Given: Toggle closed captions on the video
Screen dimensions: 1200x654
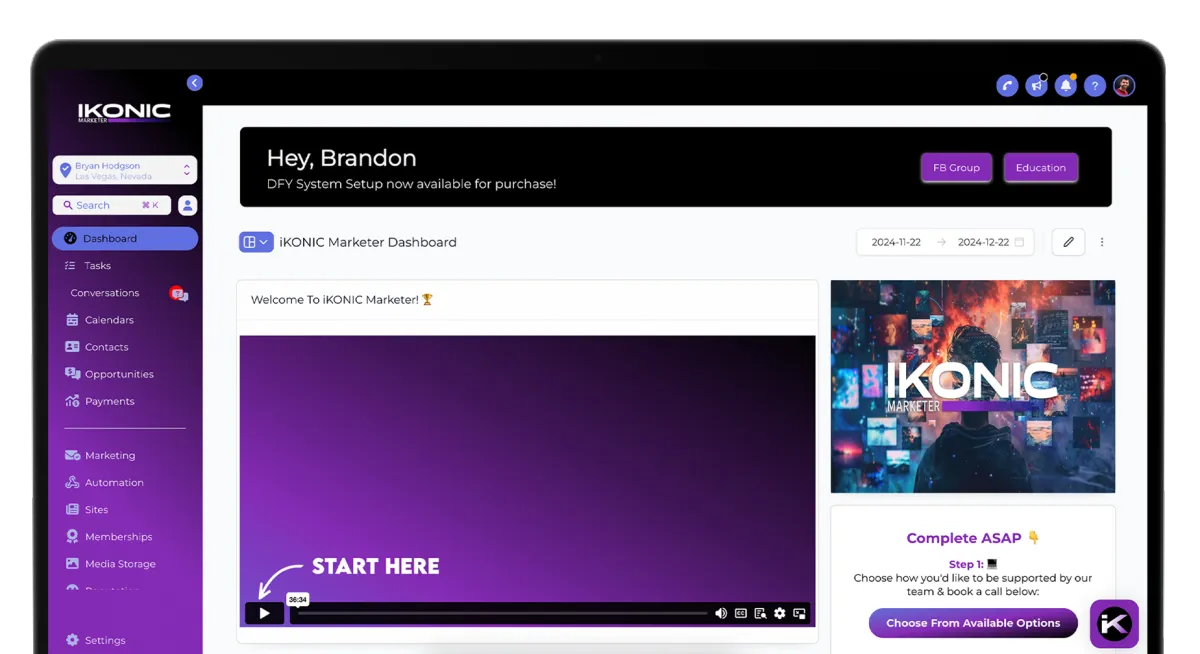Looking at the screenshot, I should [x=741, y=614].
